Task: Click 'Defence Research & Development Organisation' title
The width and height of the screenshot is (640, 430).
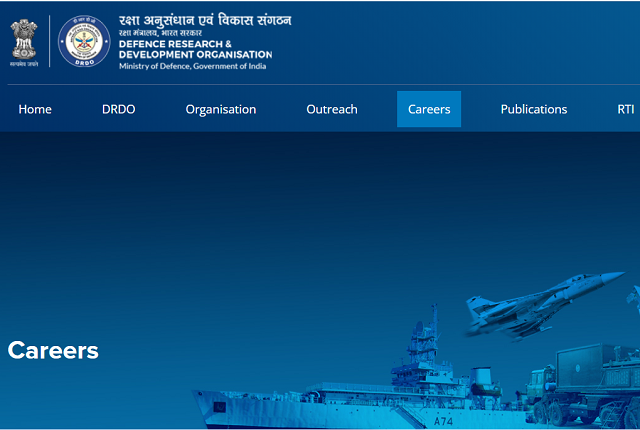Action: tap(194, 49)
